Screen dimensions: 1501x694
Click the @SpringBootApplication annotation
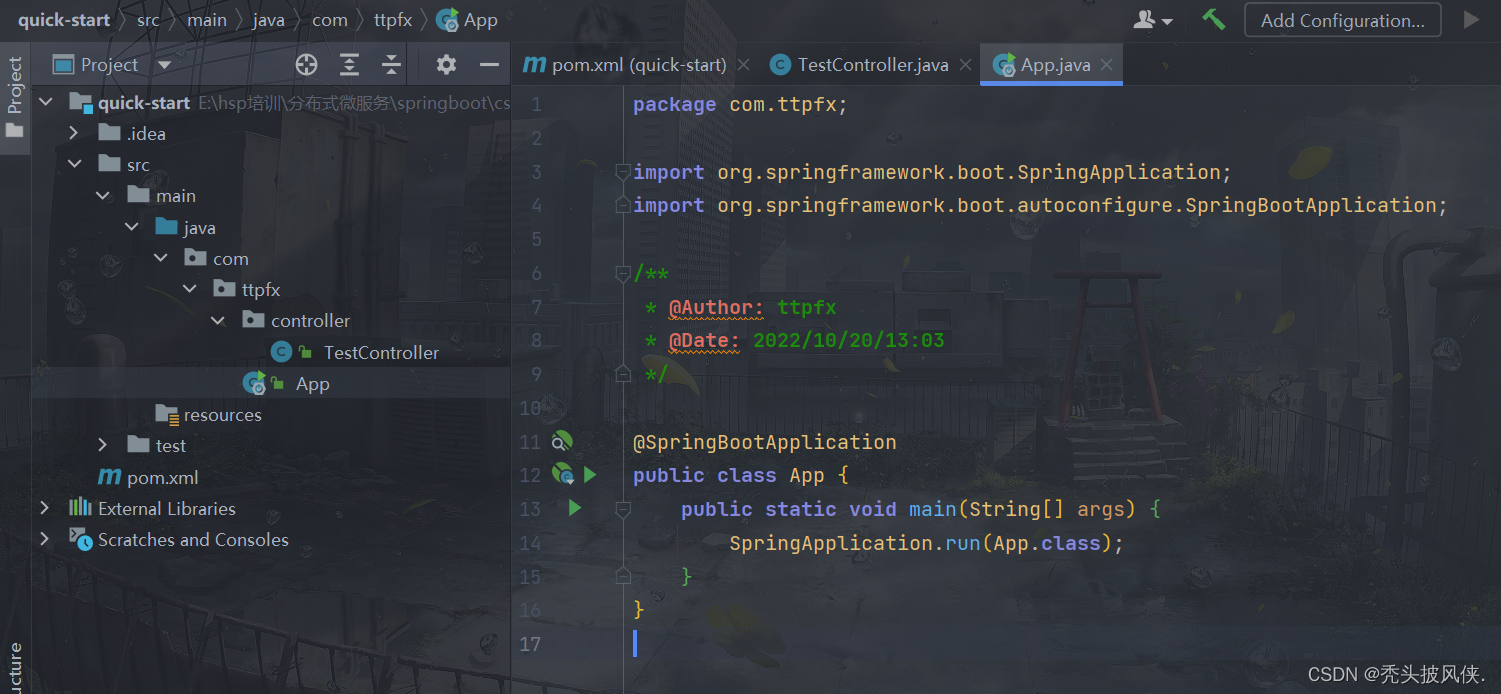[x=765, y=442]
